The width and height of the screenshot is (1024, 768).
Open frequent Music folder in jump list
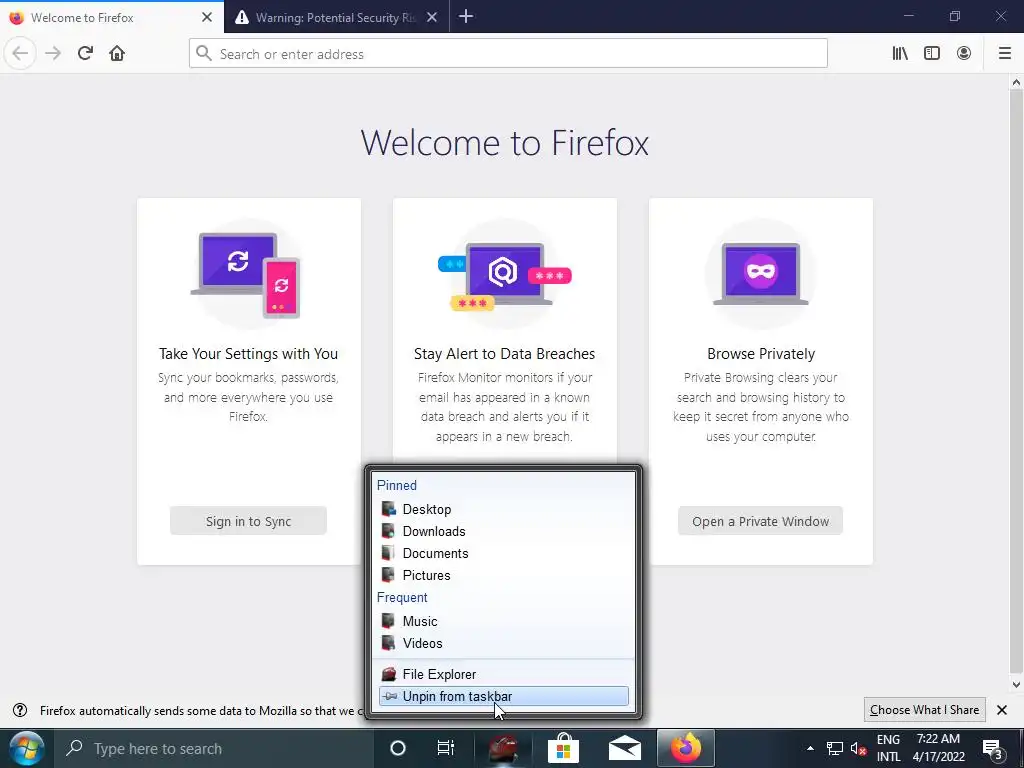503,622
